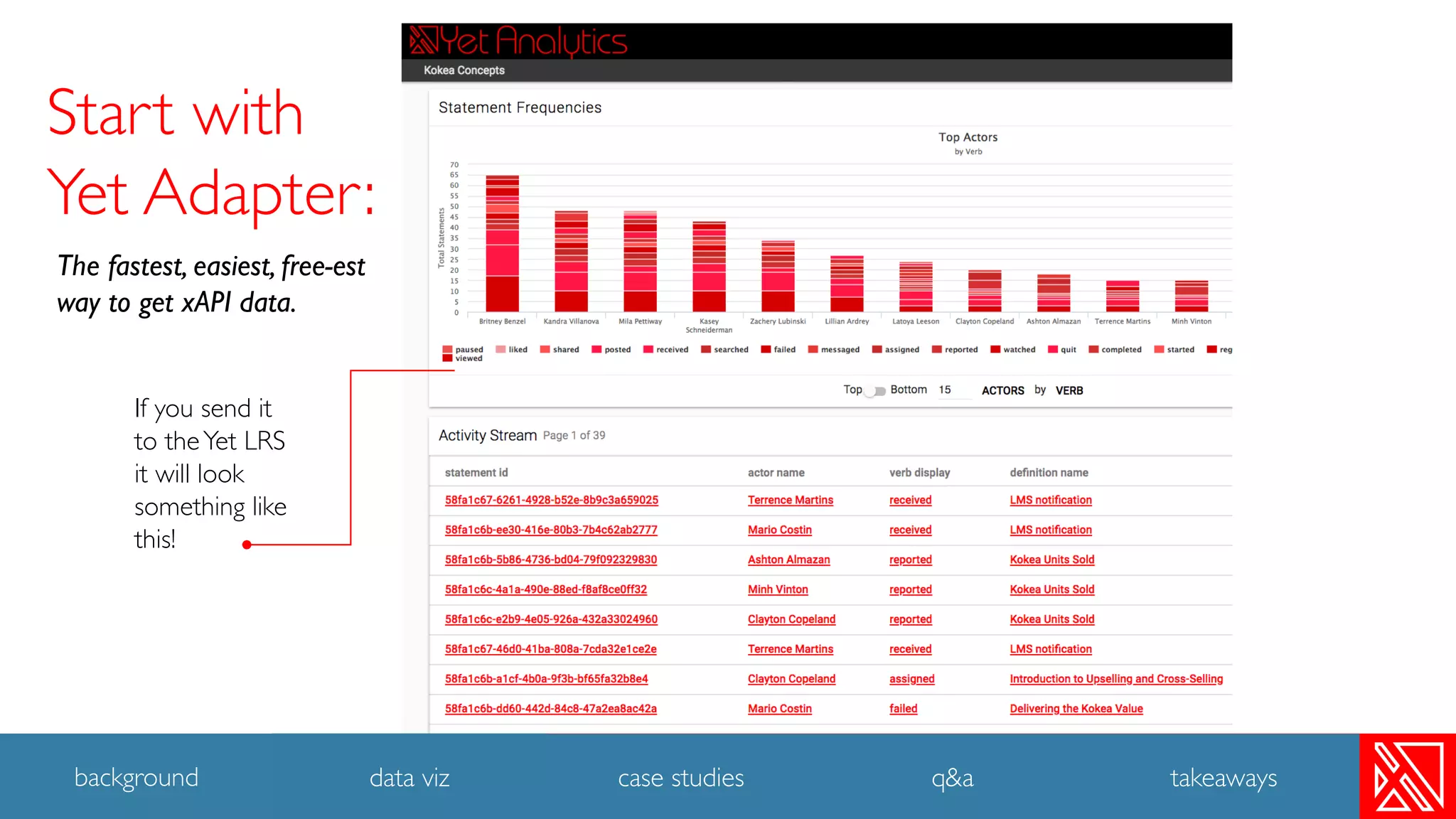Open Kokea Units Sold in Minh Vinton row
The width and height of the screenshot is (1456, 819).
pos(1052,590)
